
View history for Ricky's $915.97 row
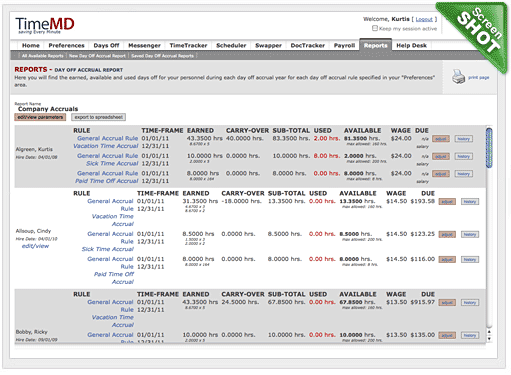click(470, 303)
